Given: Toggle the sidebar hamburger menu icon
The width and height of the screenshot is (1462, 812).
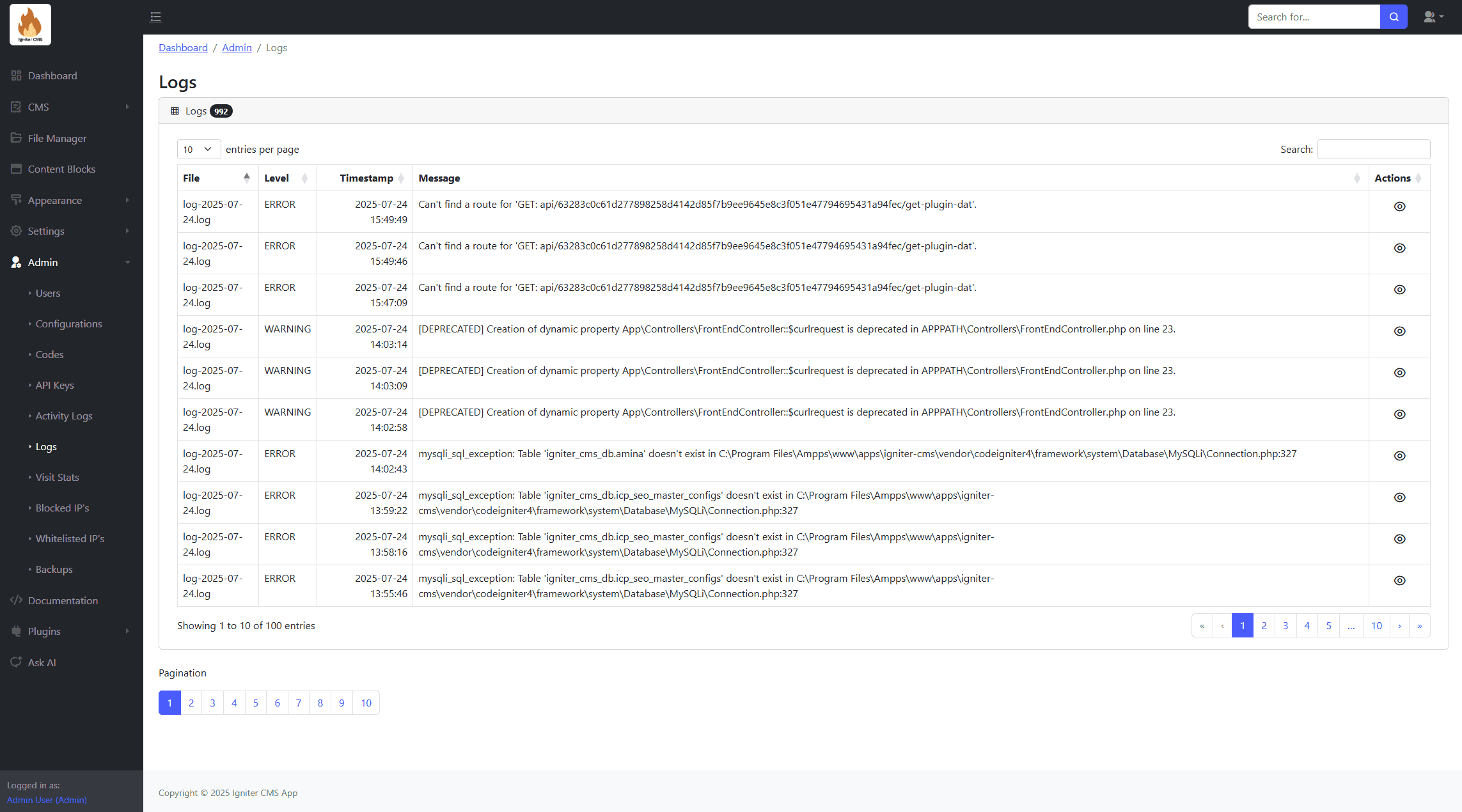Looking at the screenshot, I should pos(155,17).
